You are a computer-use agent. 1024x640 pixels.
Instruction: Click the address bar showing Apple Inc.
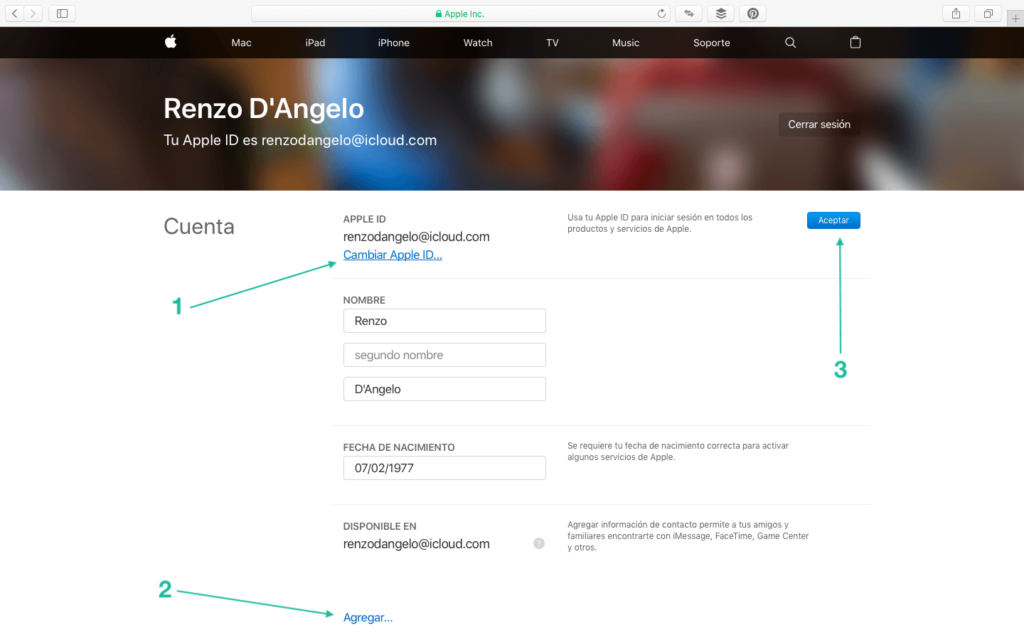tap(461, 13)
